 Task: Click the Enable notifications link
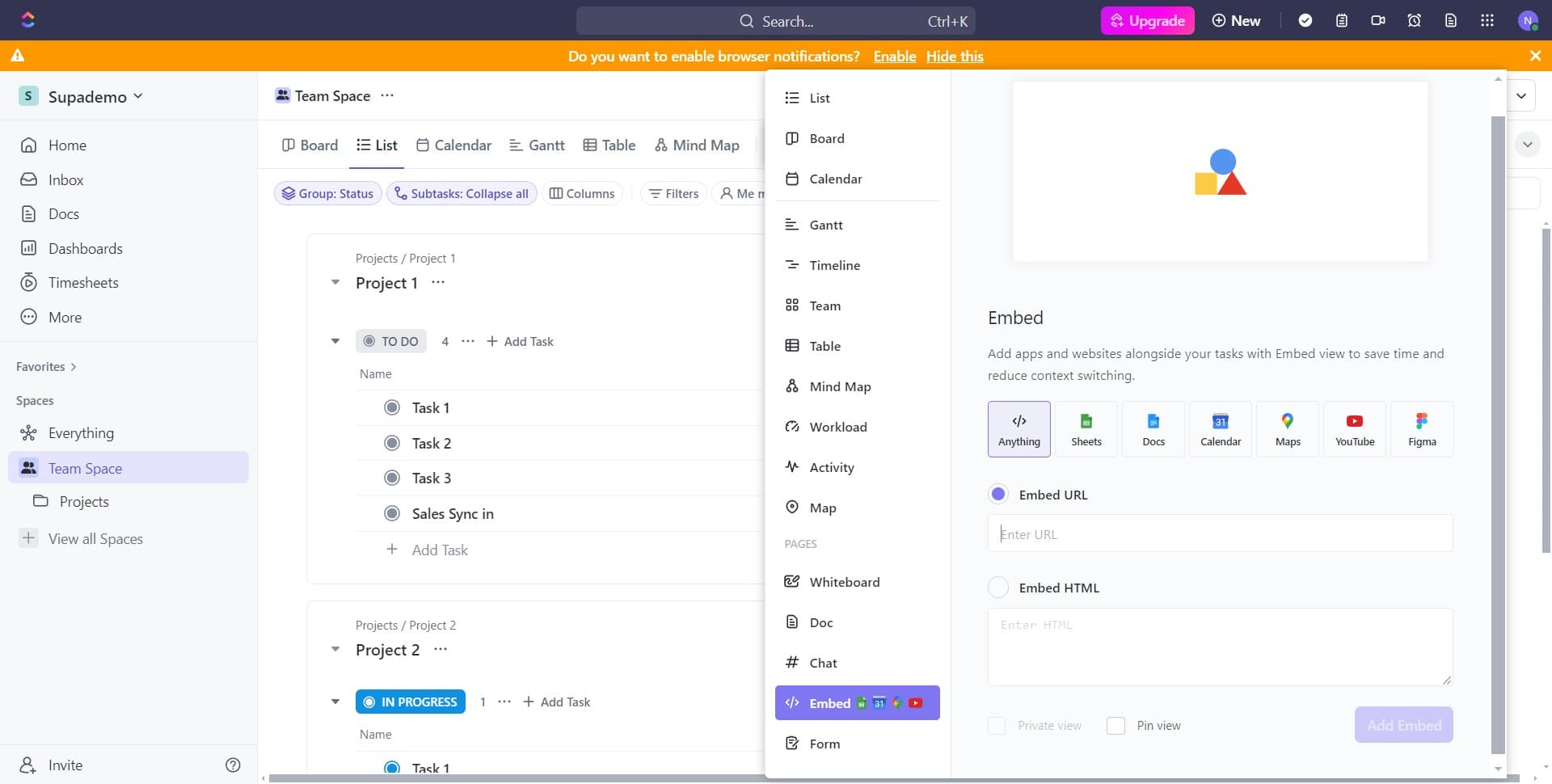pos(894,57)
